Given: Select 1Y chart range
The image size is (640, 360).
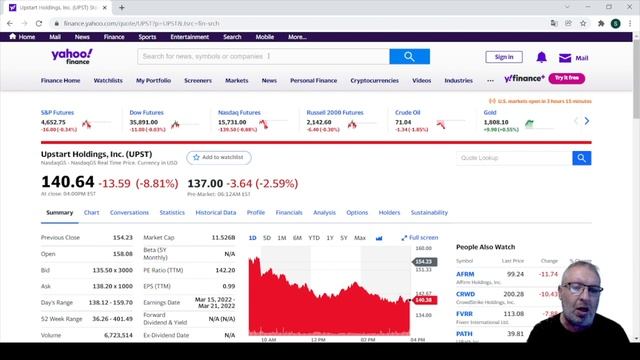Looking at the screenshot, I should tap(330, 238).
